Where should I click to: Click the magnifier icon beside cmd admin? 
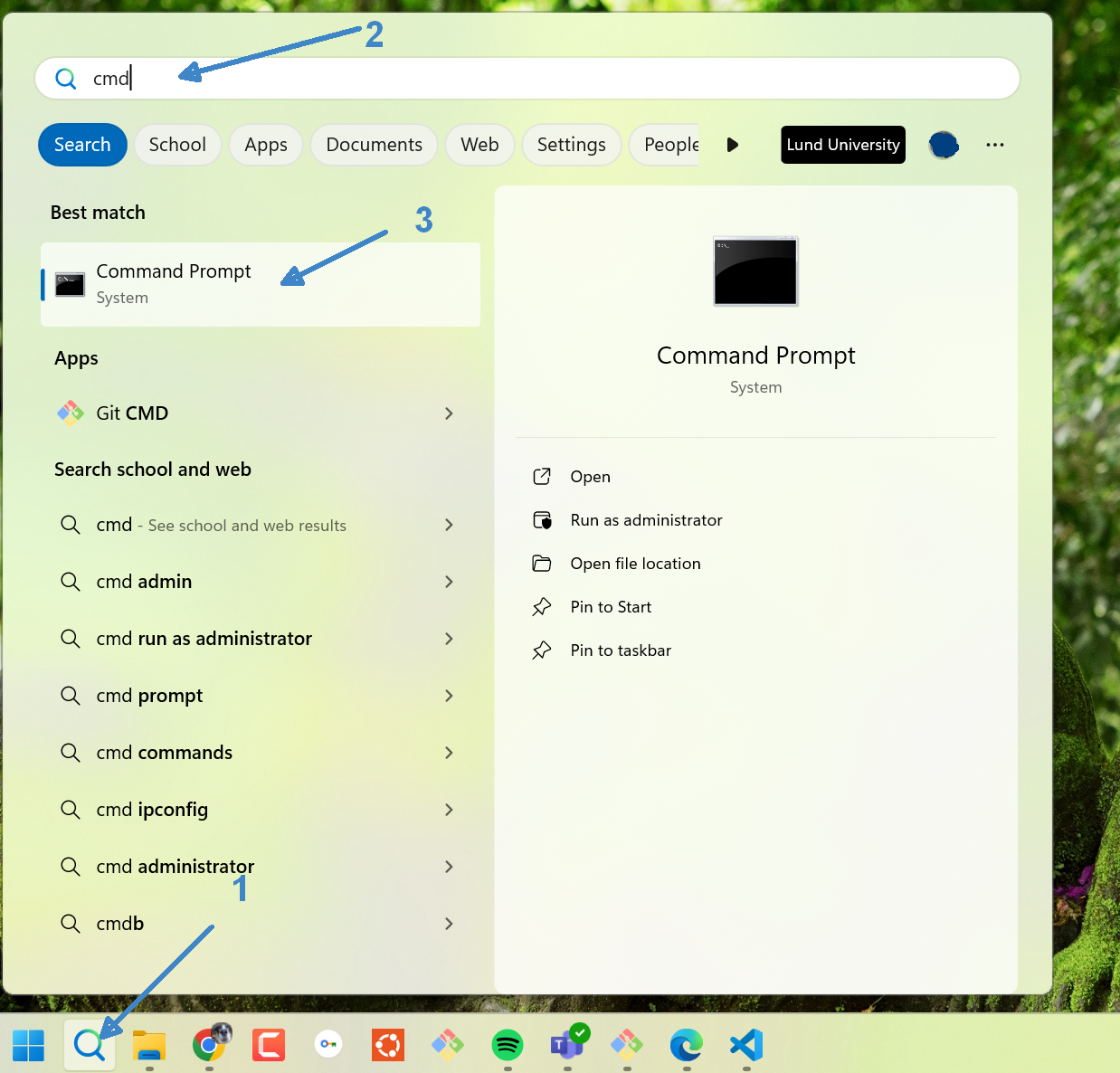[71, 582]
